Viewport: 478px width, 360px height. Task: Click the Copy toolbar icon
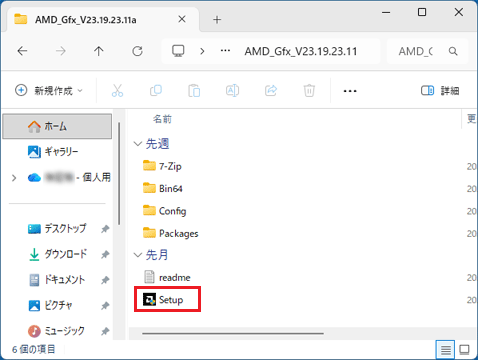156,90
